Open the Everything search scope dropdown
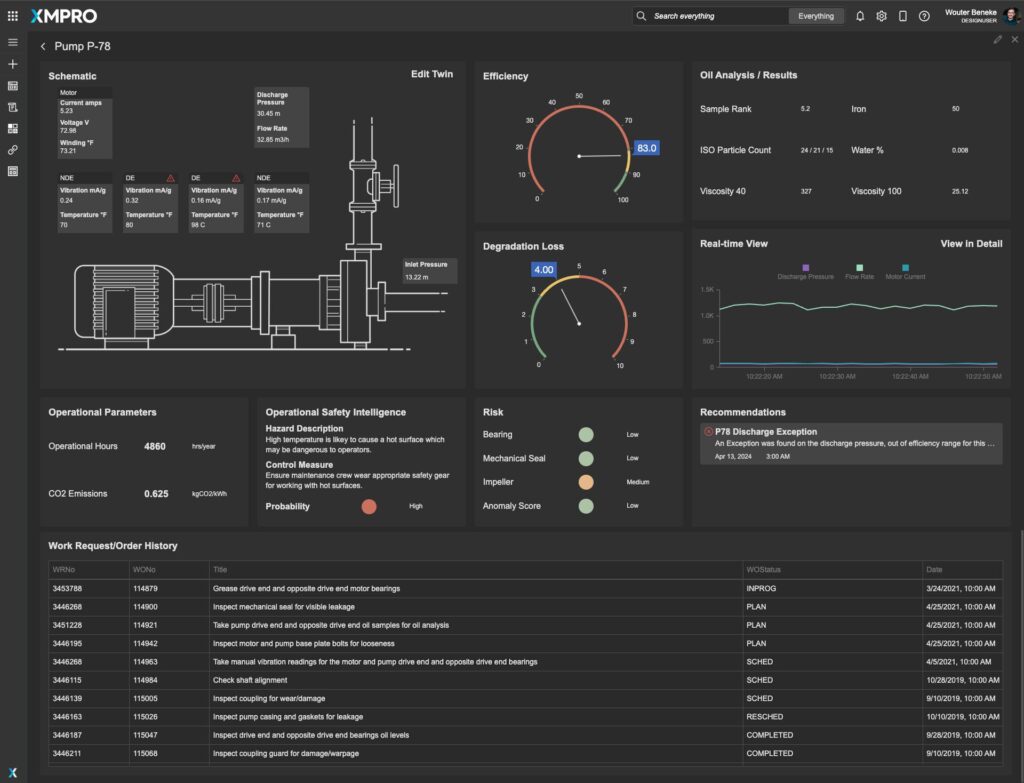Image resolution: width=1024 pixels, height=783 pixels. [815, 16]
